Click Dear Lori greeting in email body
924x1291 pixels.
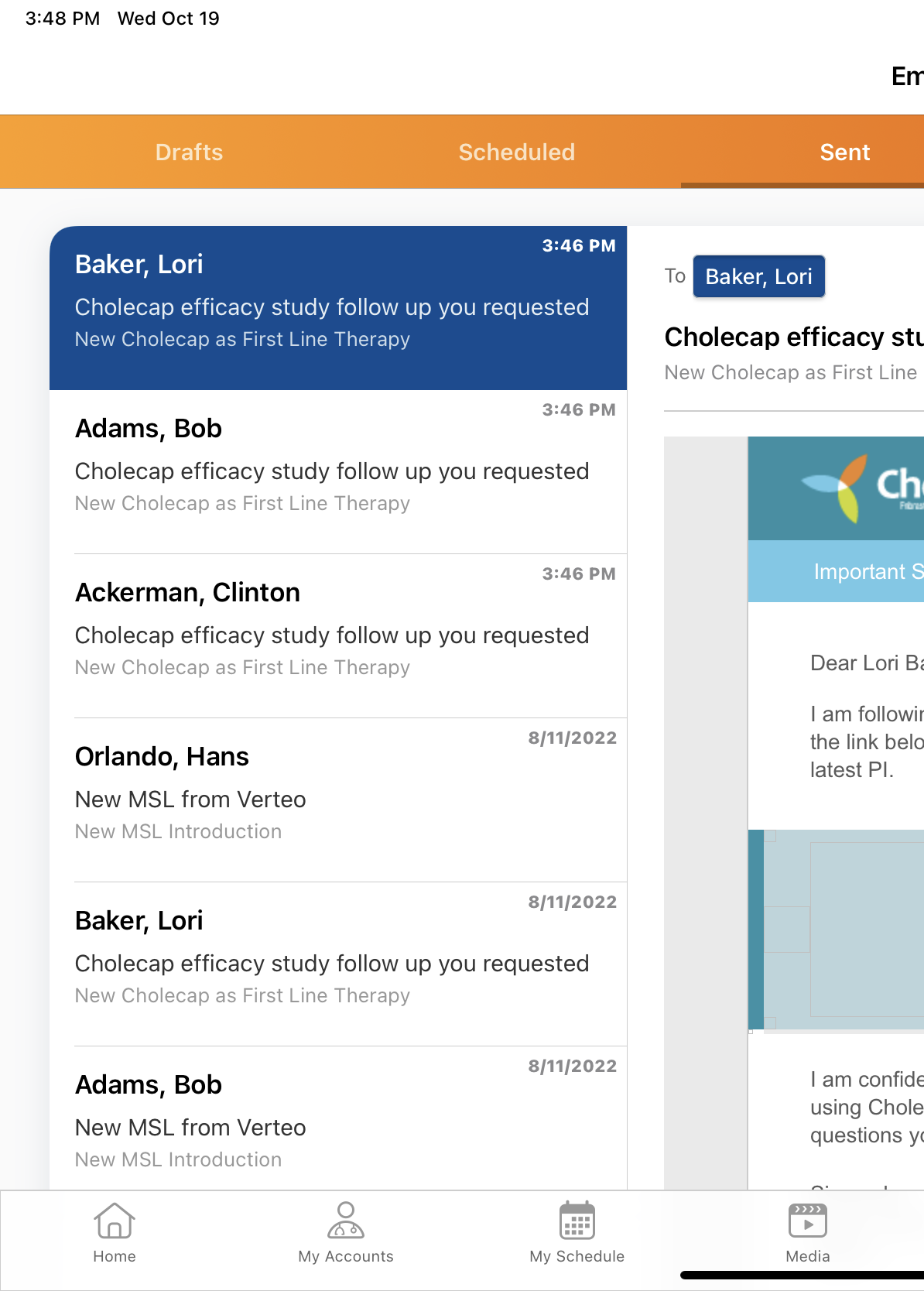(865, 663)
